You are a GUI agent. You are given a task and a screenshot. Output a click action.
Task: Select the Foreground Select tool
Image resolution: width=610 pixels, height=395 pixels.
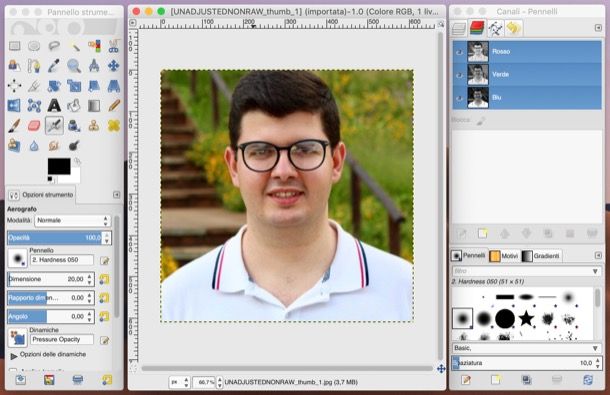click(14, 66)
